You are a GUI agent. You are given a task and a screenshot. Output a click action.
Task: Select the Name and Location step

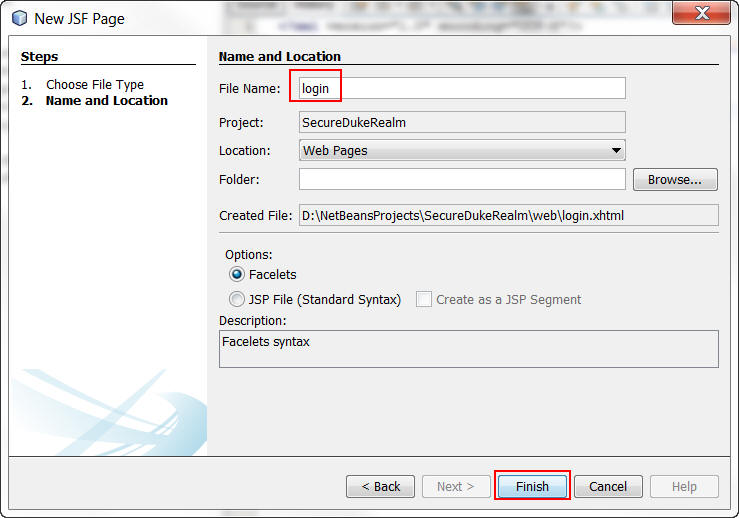106,101
